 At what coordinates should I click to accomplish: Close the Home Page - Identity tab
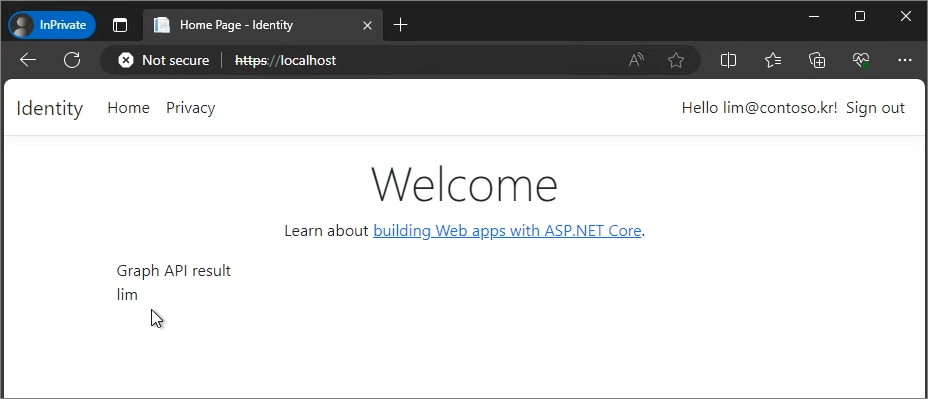point(367,25)
